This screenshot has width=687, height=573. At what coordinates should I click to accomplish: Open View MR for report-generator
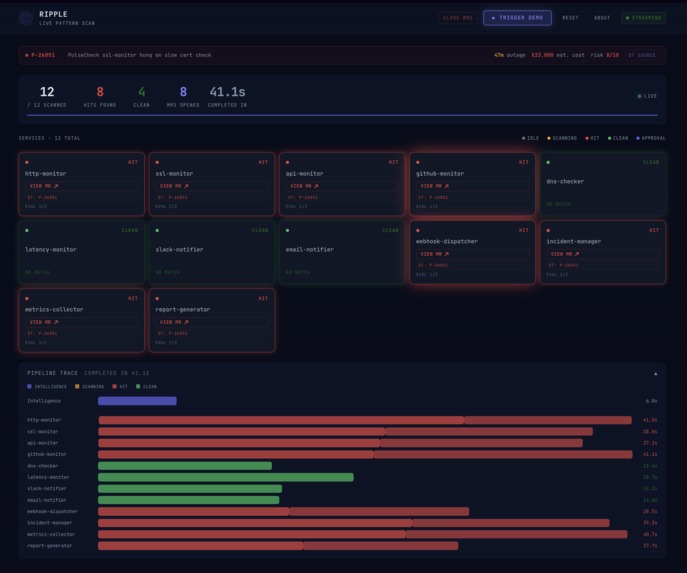(212, 322)
